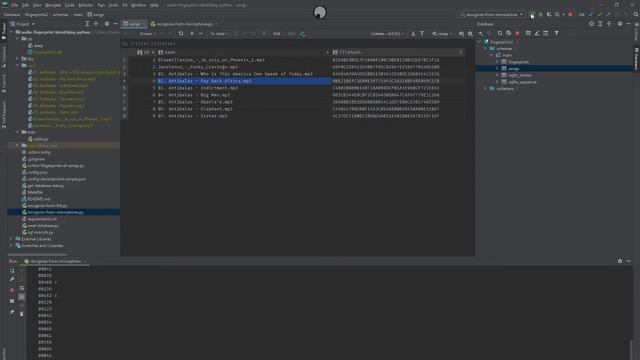640x360 pixels.
Task: Click the filter criteria input field
Action: tap(298, 43)
